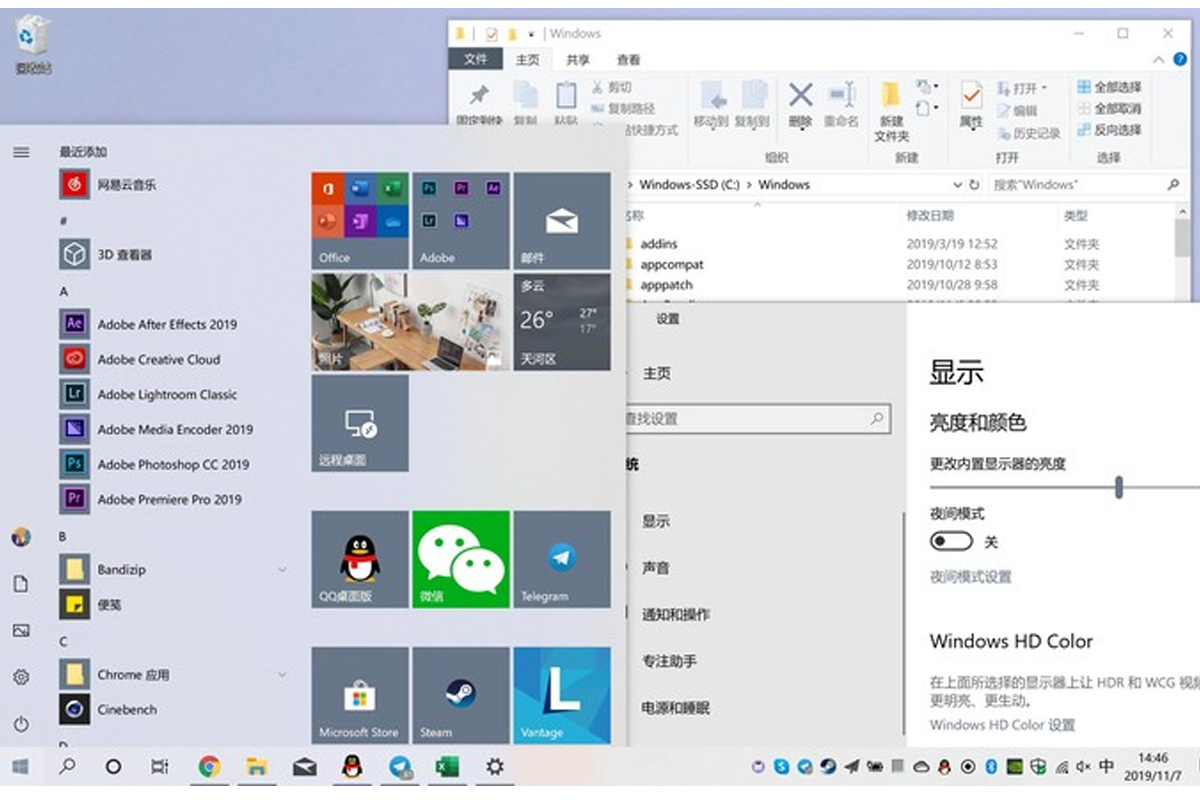
Task: Click New Folder in Explorer ribbon
Action: [x=891, y=111]
